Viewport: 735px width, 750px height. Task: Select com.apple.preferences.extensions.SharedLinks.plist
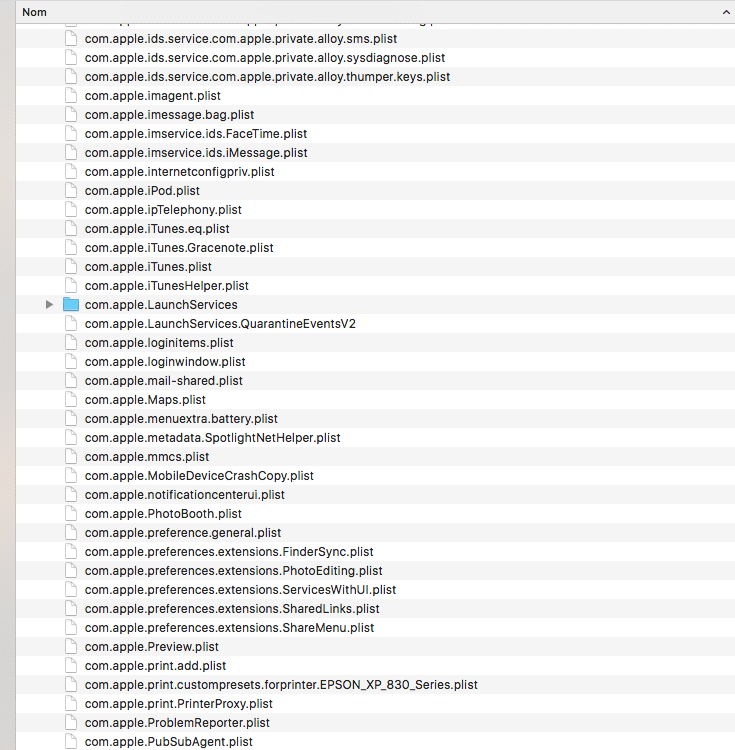tap(232, 609)
